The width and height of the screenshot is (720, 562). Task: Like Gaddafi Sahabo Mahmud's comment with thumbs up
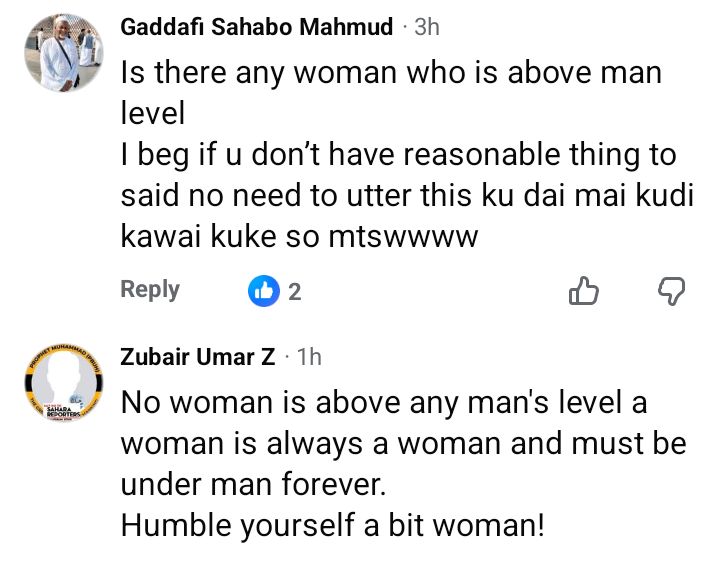583,291
